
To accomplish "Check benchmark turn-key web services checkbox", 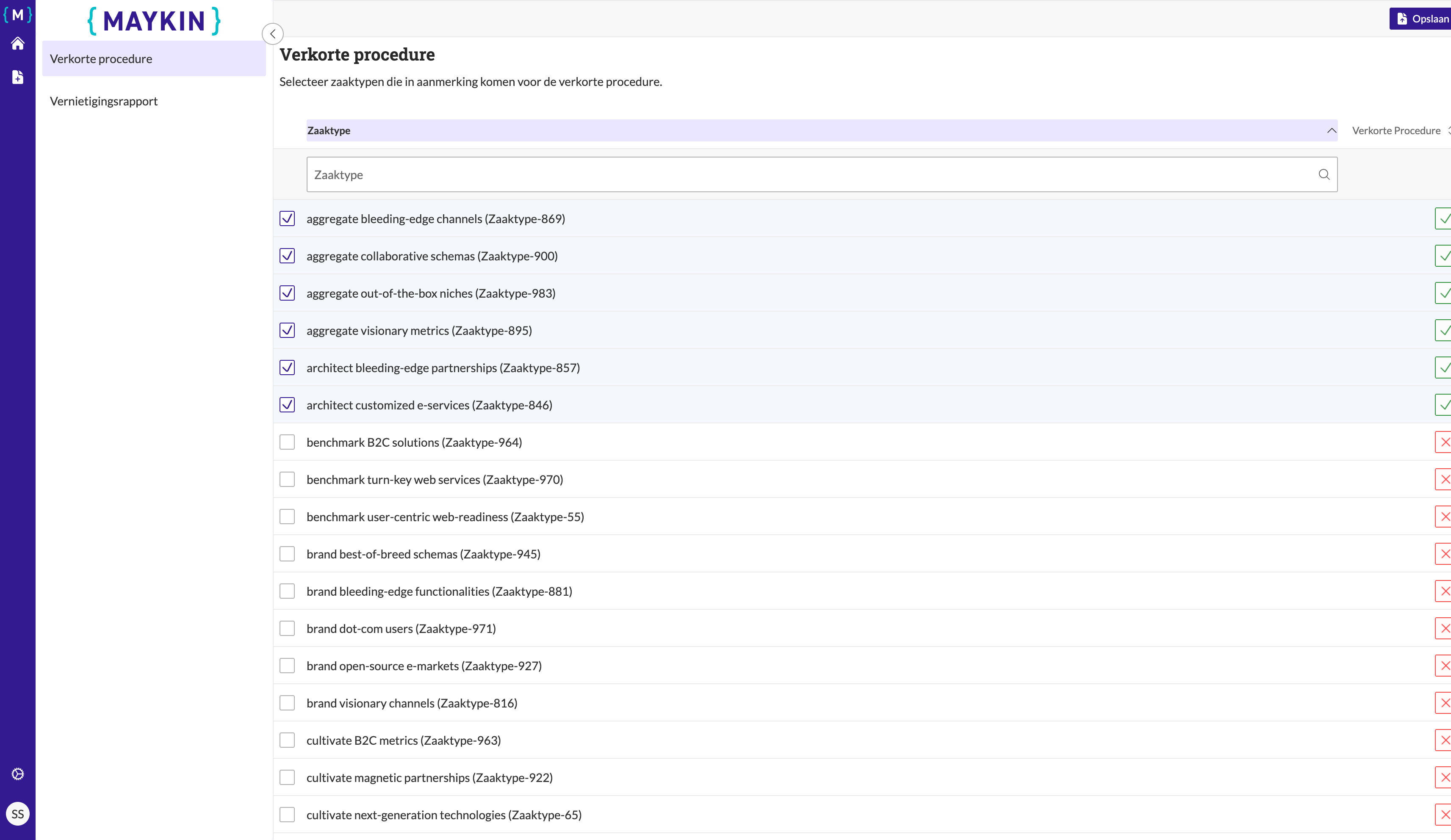I will point(287,480).
